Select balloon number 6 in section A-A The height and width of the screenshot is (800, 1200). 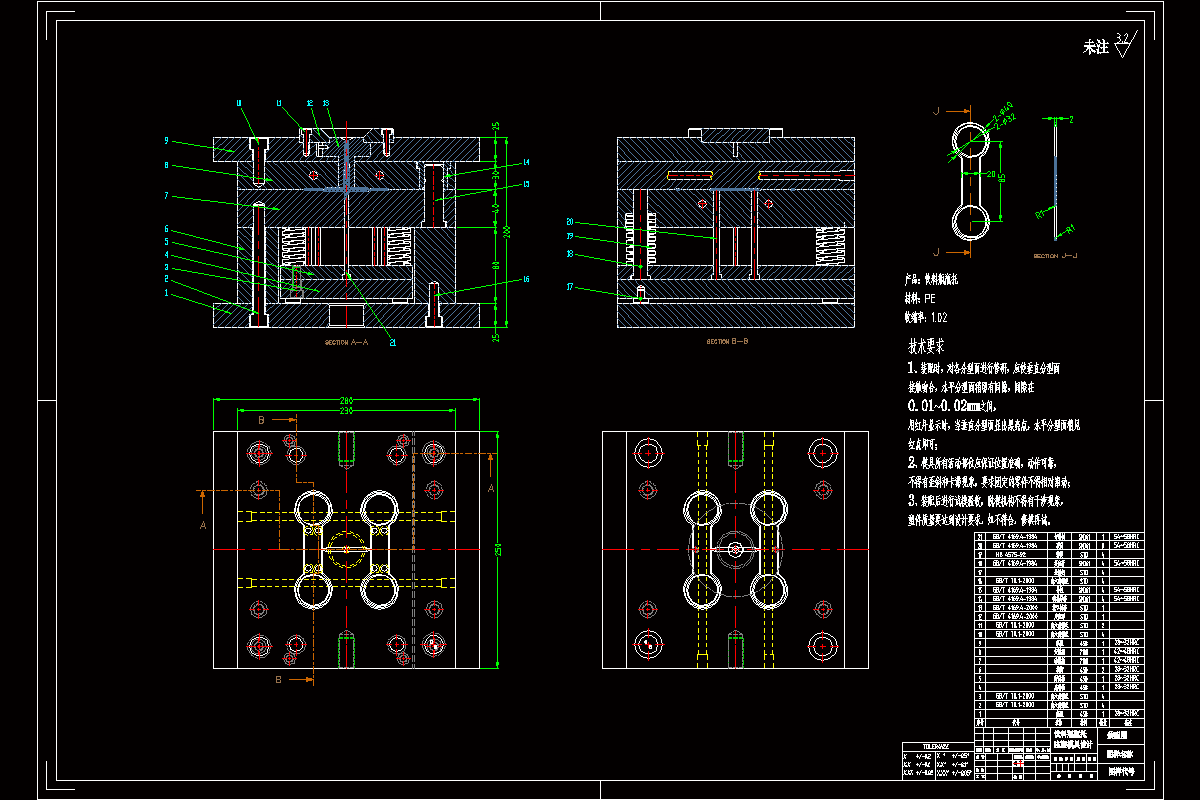[167, 229]
